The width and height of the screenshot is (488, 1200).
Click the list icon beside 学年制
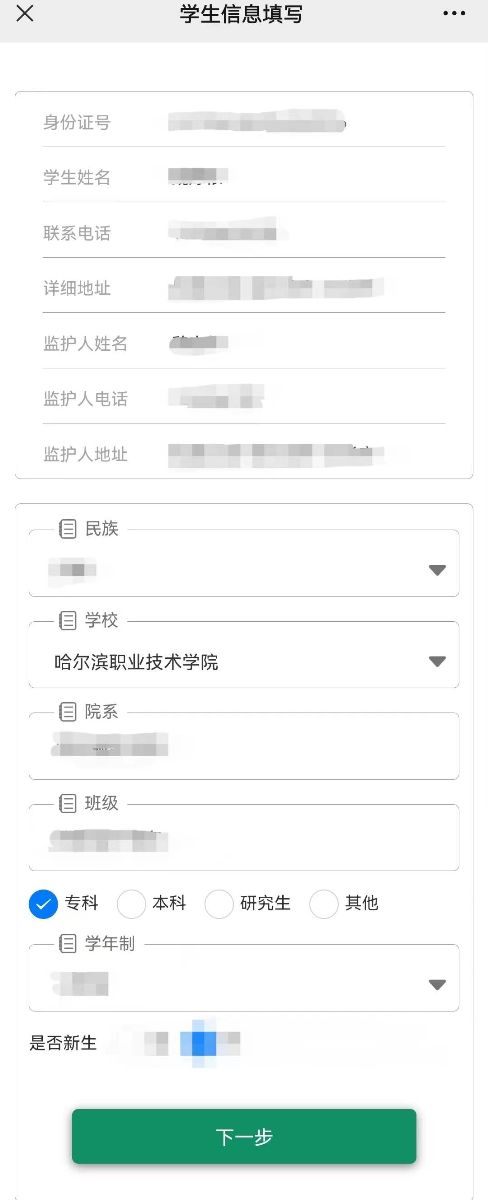point(68,944)
